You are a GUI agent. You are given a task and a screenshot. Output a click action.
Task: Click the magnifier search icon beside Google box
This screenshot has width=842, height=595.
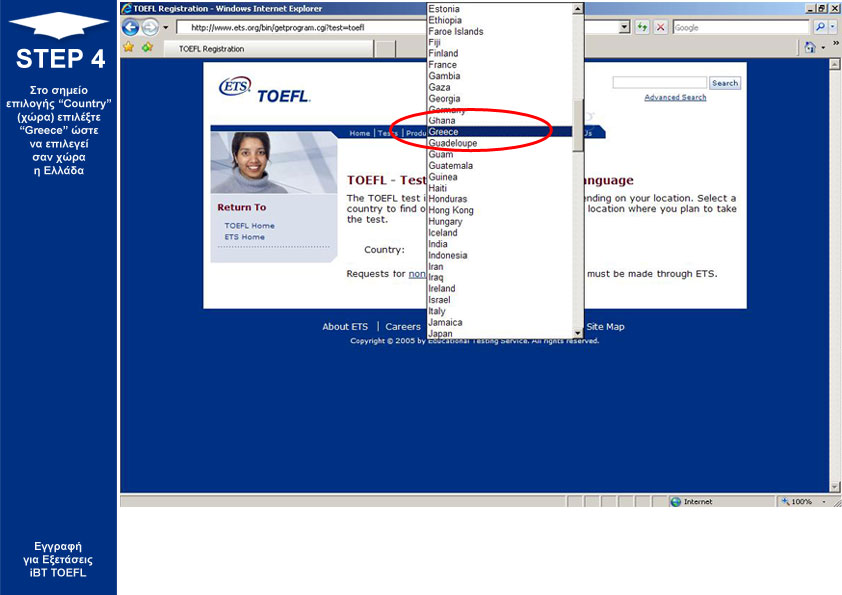point(819,27)
